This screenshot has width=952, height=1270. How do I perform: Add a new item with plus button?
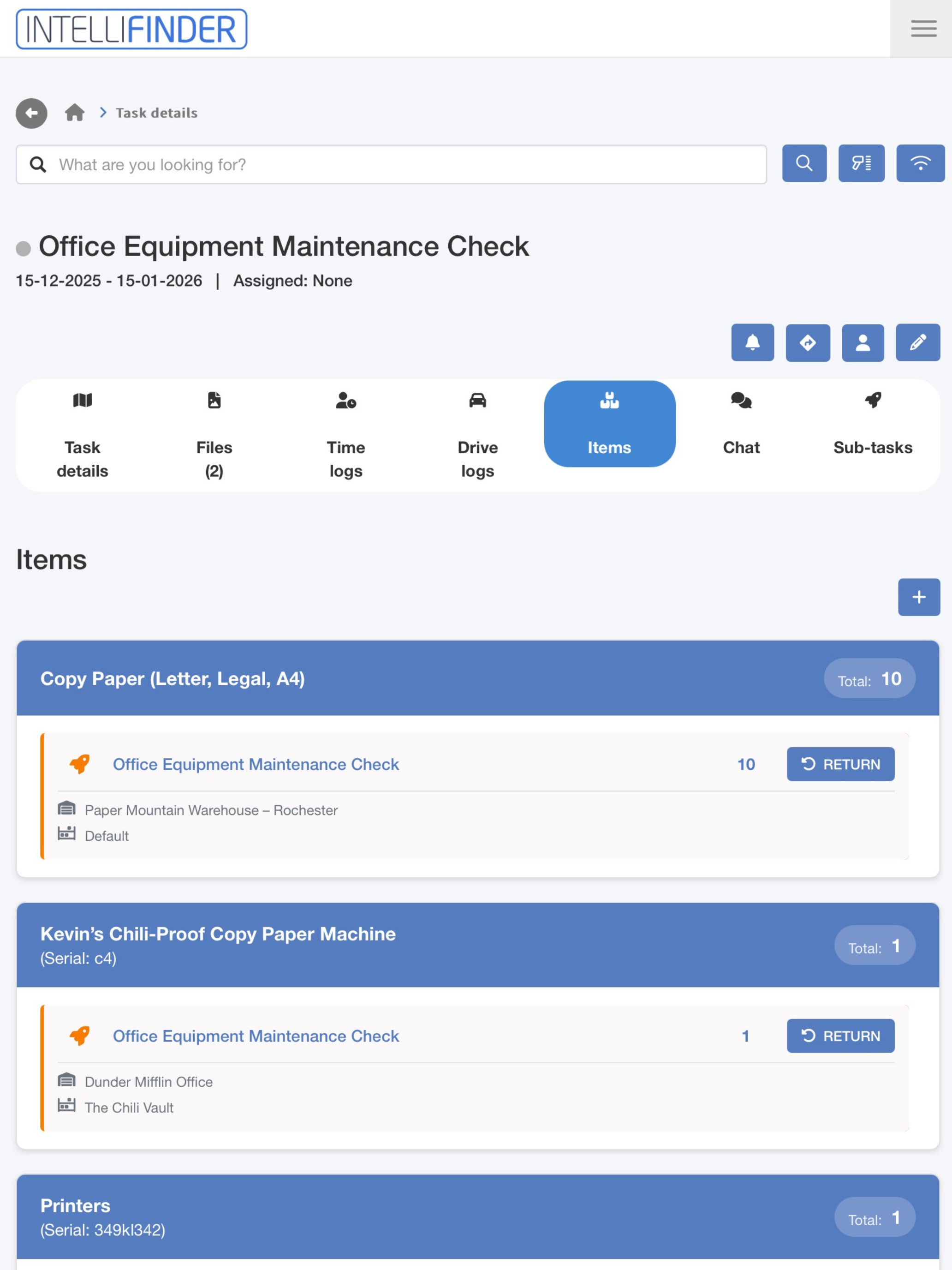click(919, 597)
